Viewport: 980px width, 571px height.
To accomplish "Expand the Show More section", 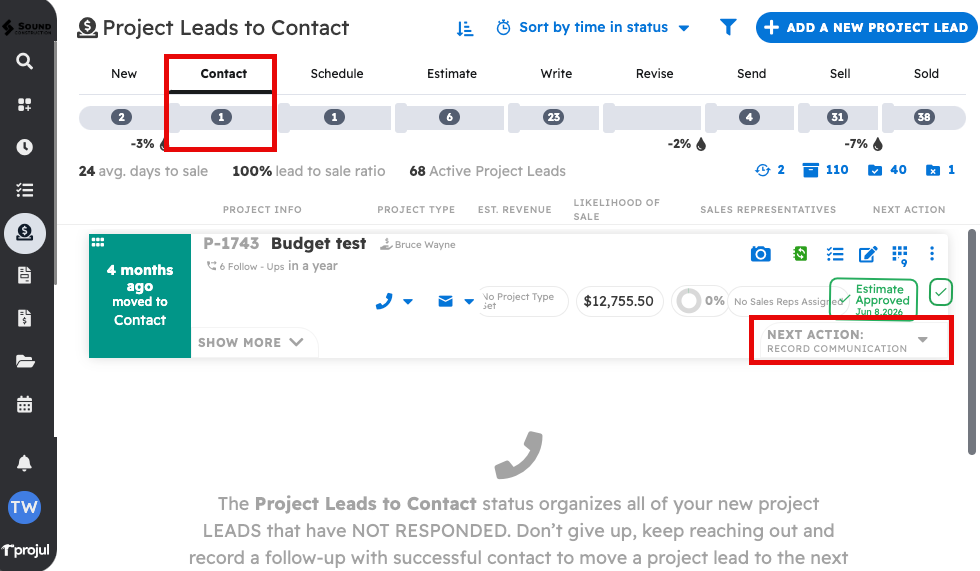I will (x=251, y=342).
